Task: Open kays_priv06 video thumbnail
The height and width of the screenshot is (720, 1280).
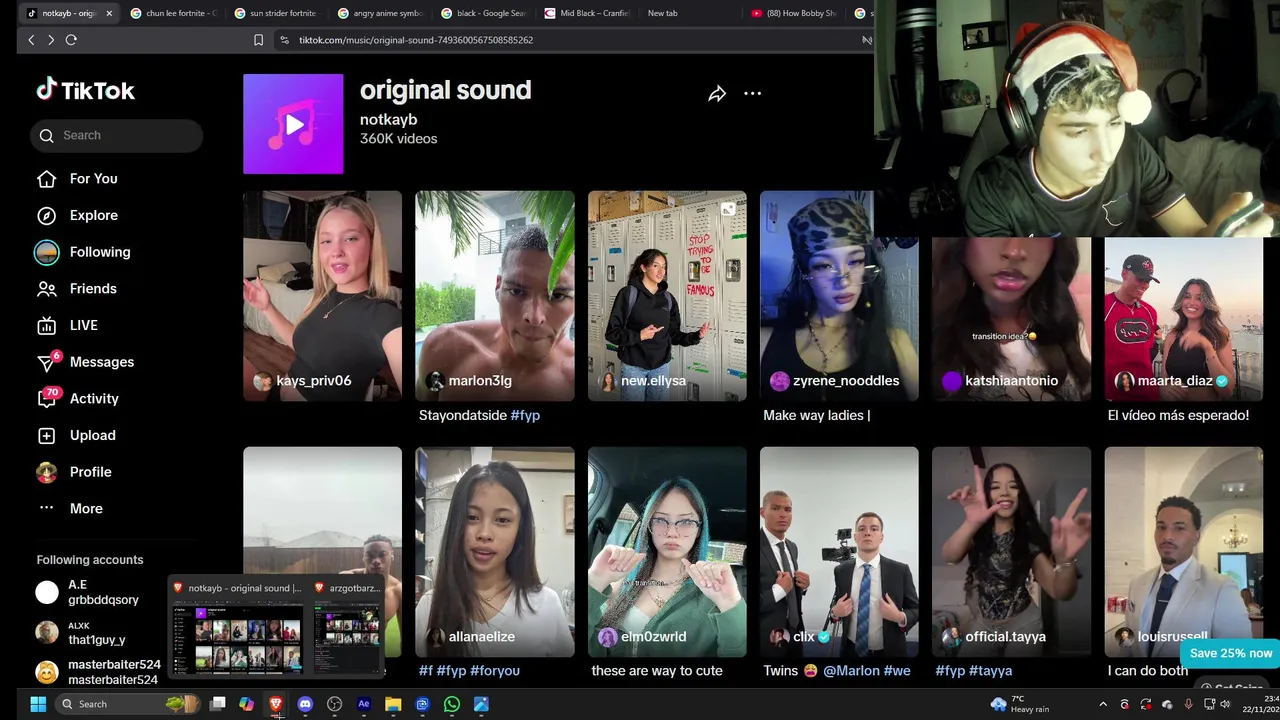Action: (x=322, y=296)
